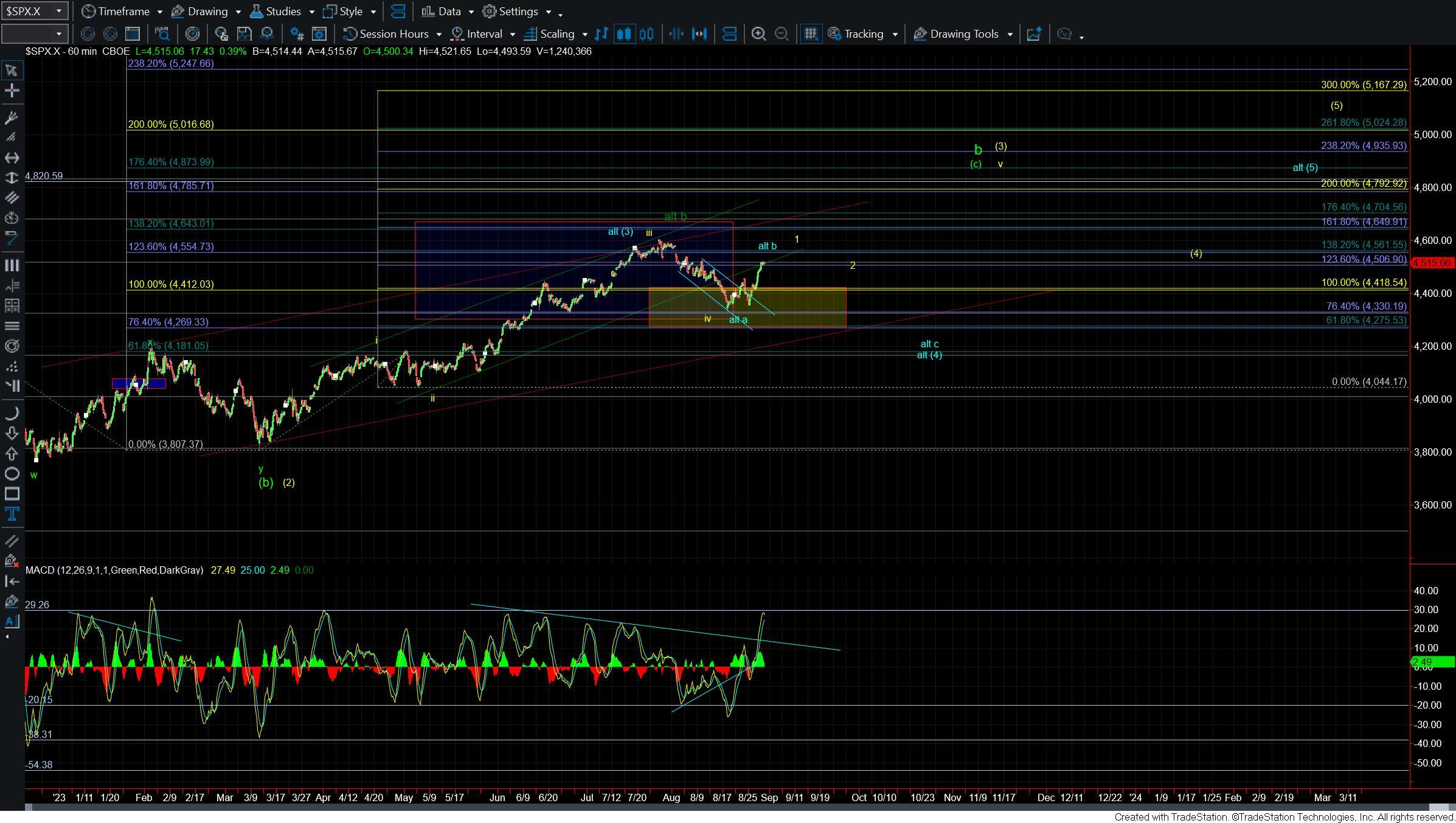Click the snap-to-left-edge arrow icon
This screenshot has height=823, width=1456.
pos(12,582)
